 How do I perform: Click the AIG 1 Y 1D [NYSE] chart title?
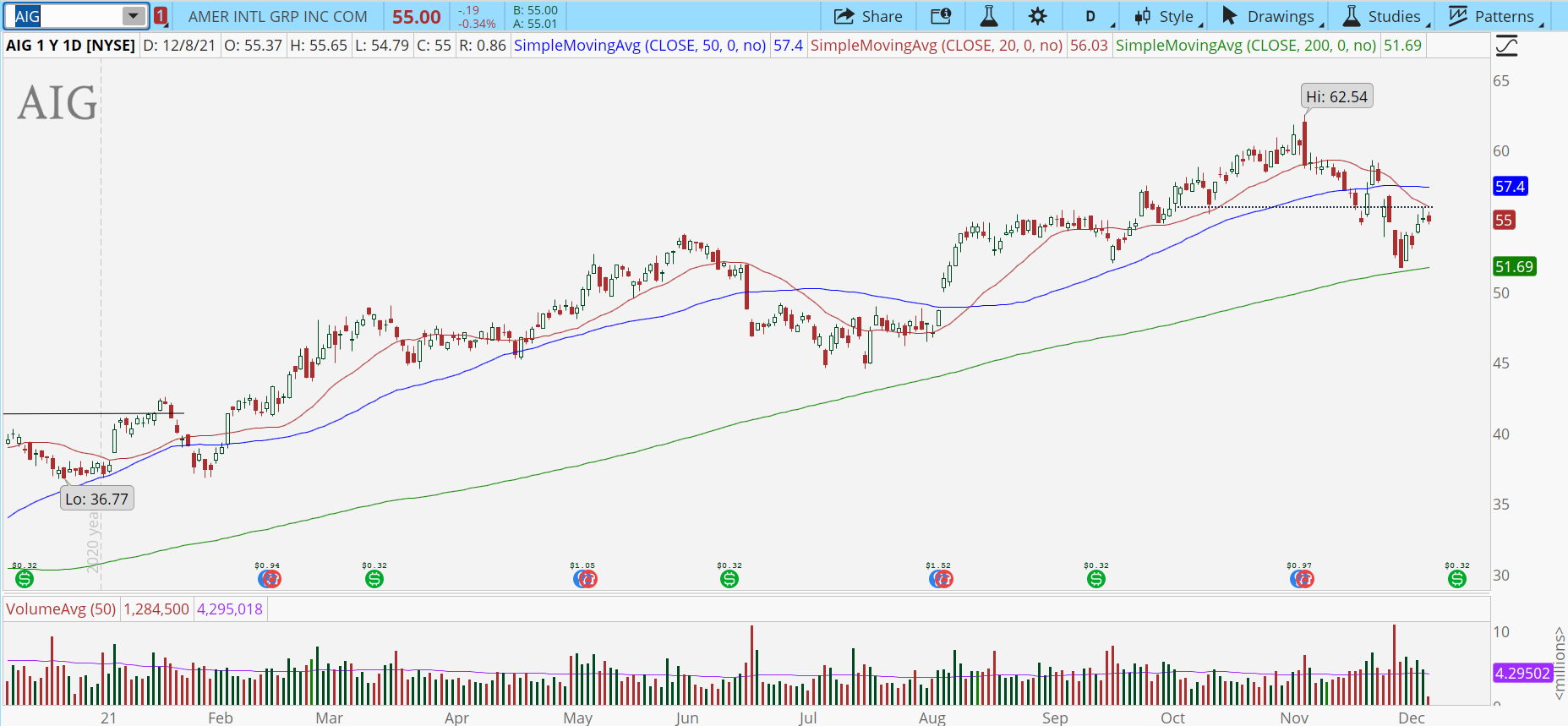coord(70,46)
